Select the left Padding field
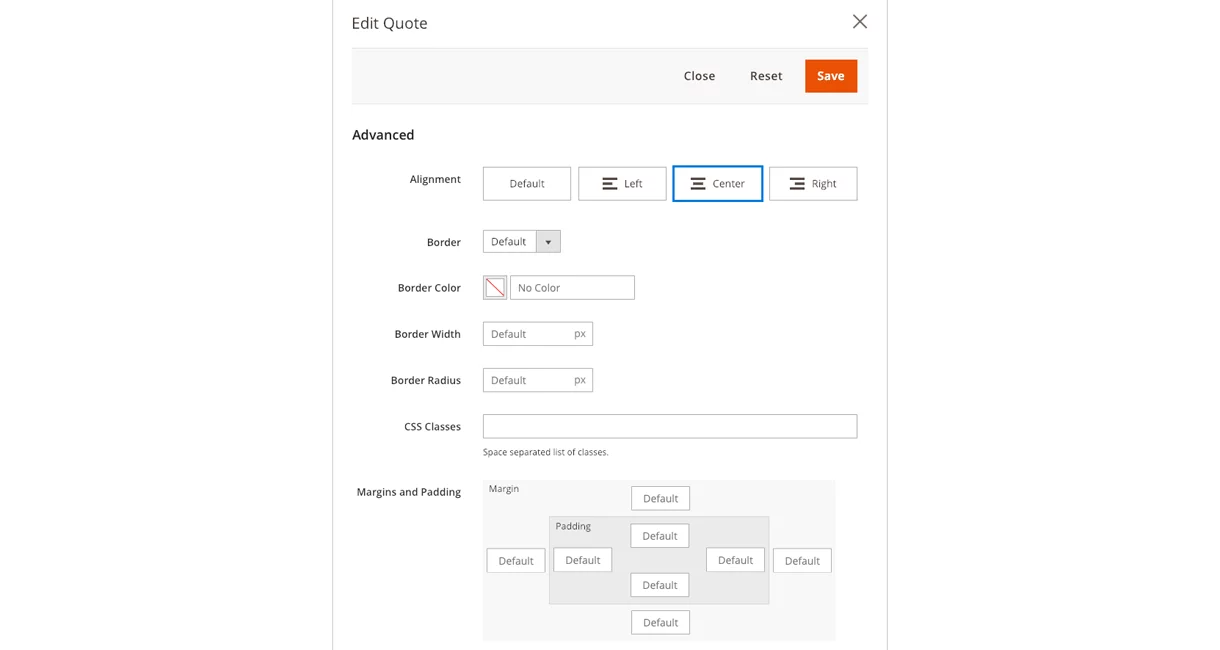Image resolution: width=1220 pixels, height=650 pixels. pos(583,560)
